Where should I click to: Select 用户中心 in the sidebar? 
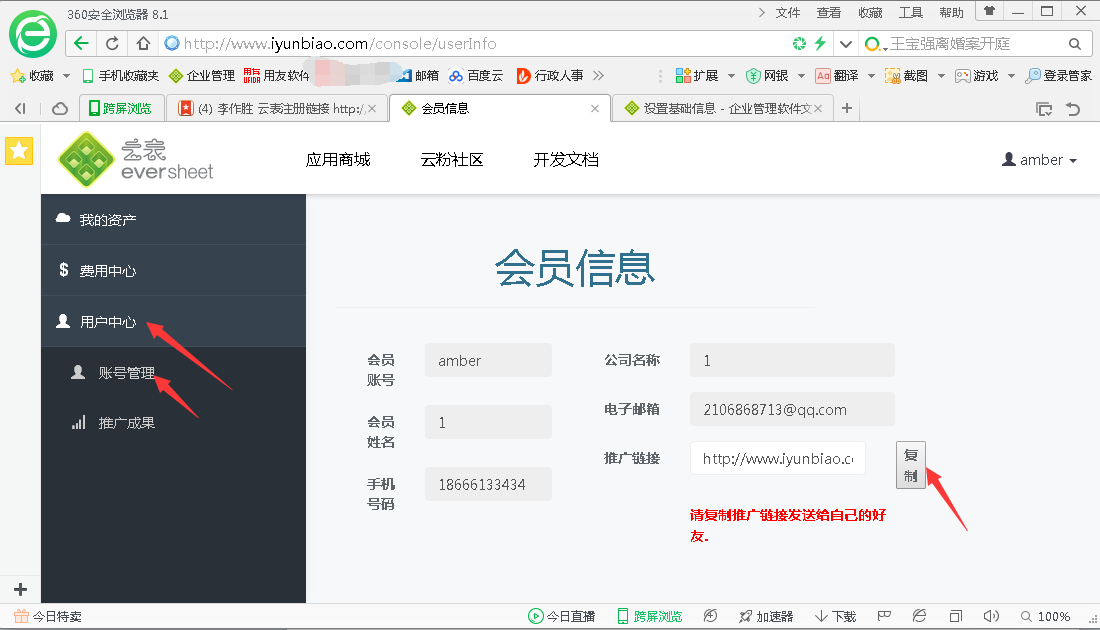[173, 321]
